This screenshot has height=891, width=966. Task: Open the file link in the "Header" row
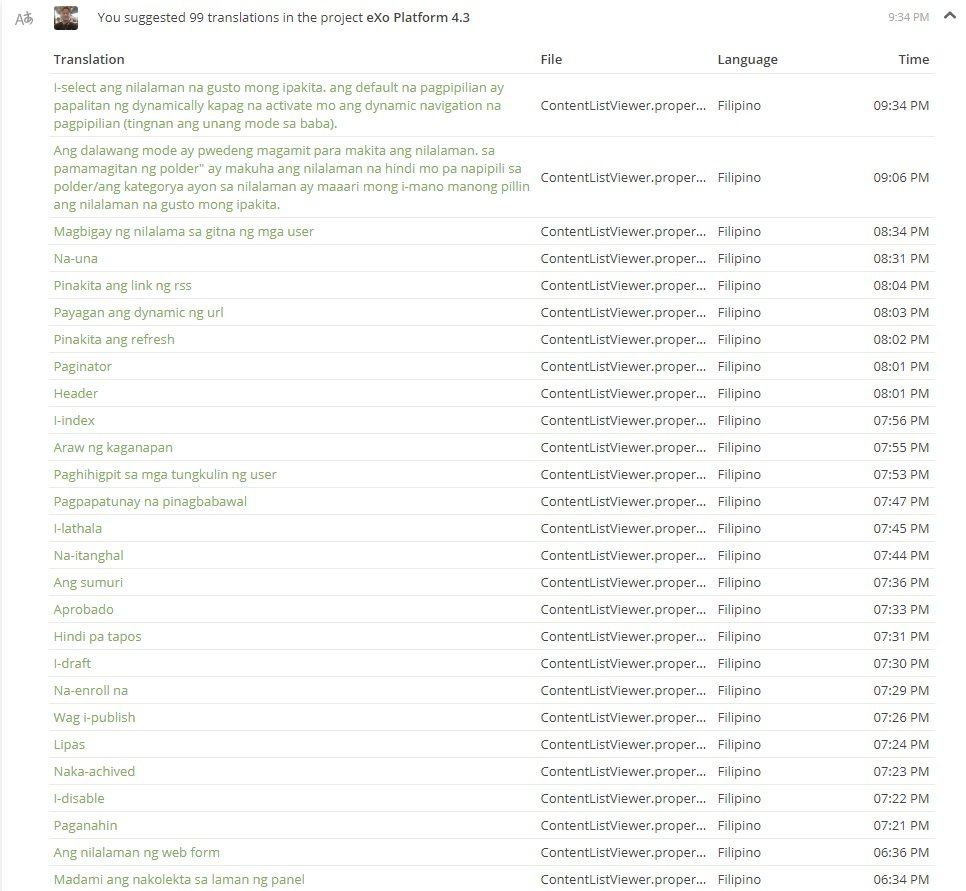pos(622,393)
